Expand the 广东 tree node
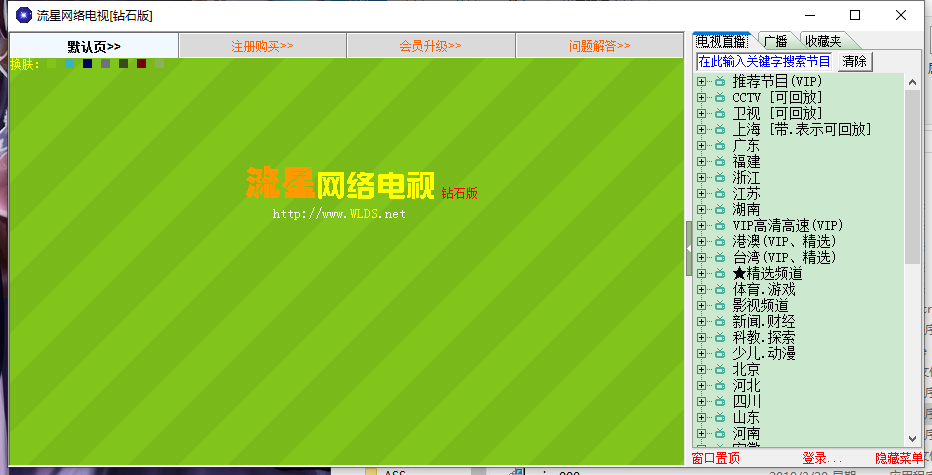The width and height of the screenshot is (932, 475). coord(701,145)
